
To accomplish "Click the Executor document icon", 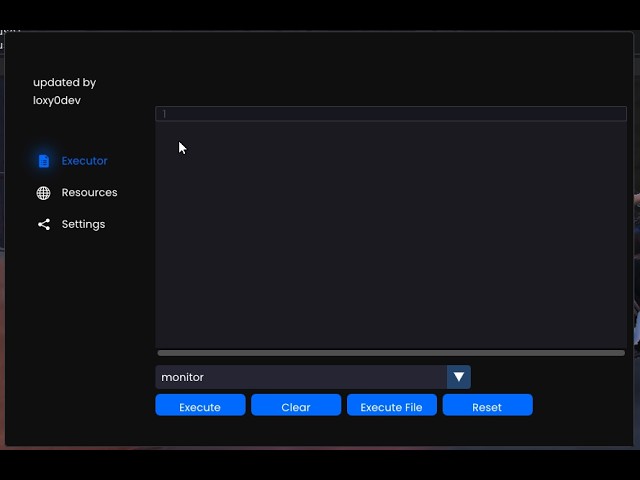I will (x=44, y=161).
